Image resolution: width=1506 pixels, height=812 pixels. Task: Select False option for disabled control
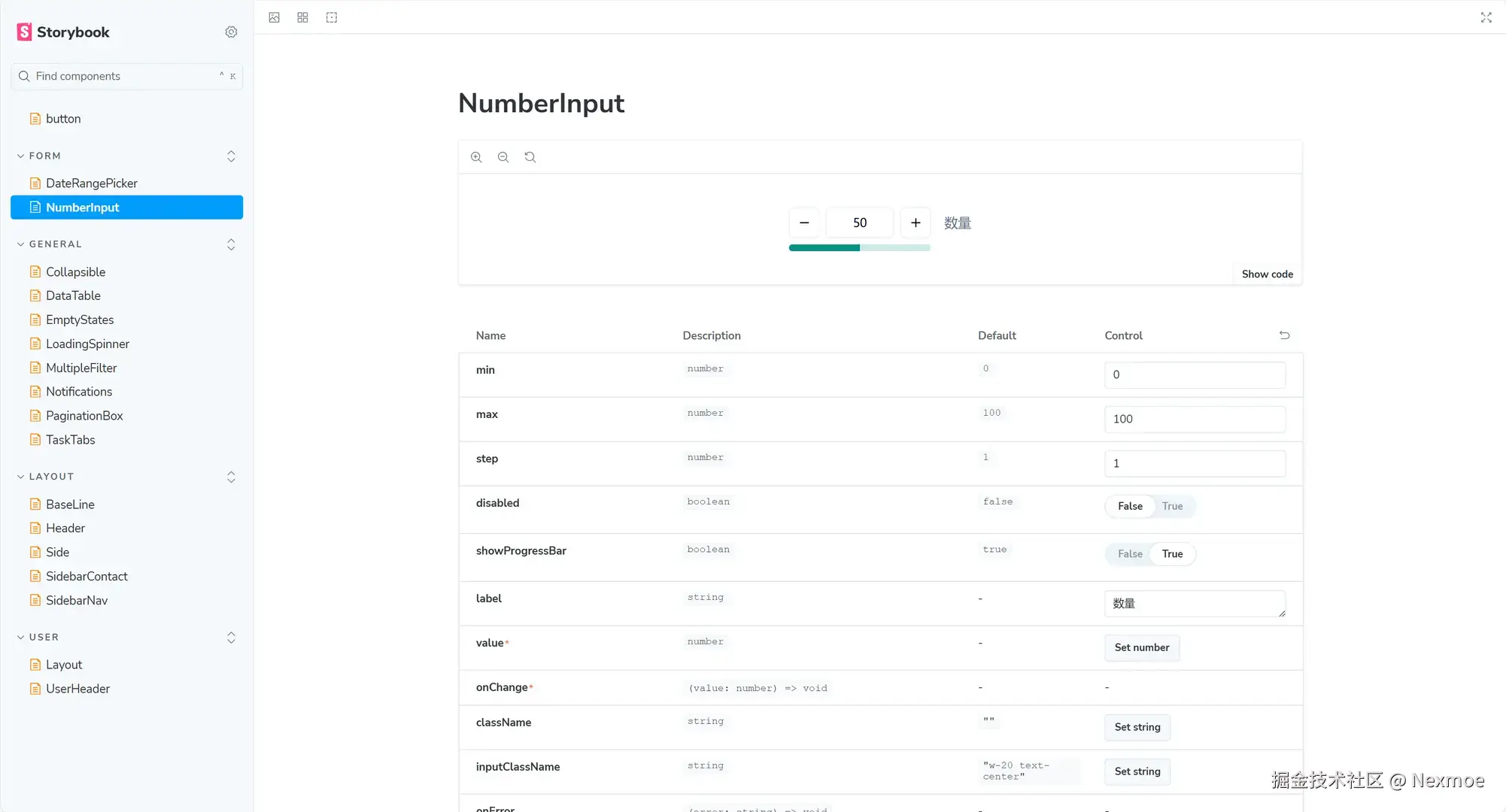tap(1130, 506)
